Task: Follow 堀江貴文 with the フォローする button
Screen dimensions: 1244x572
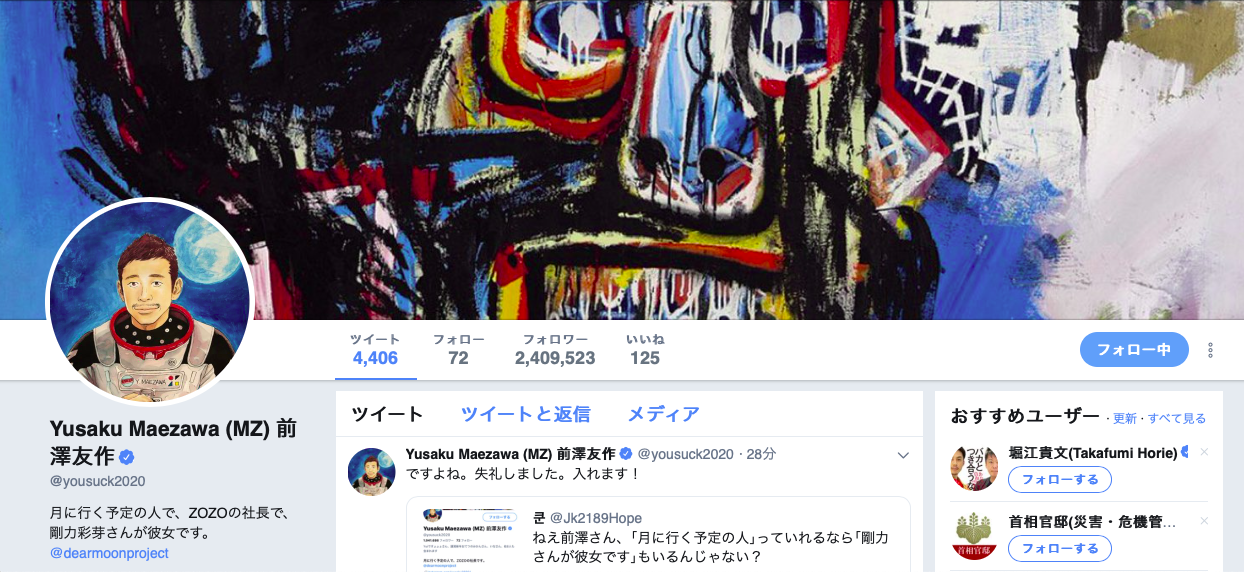Action: 1059,479
